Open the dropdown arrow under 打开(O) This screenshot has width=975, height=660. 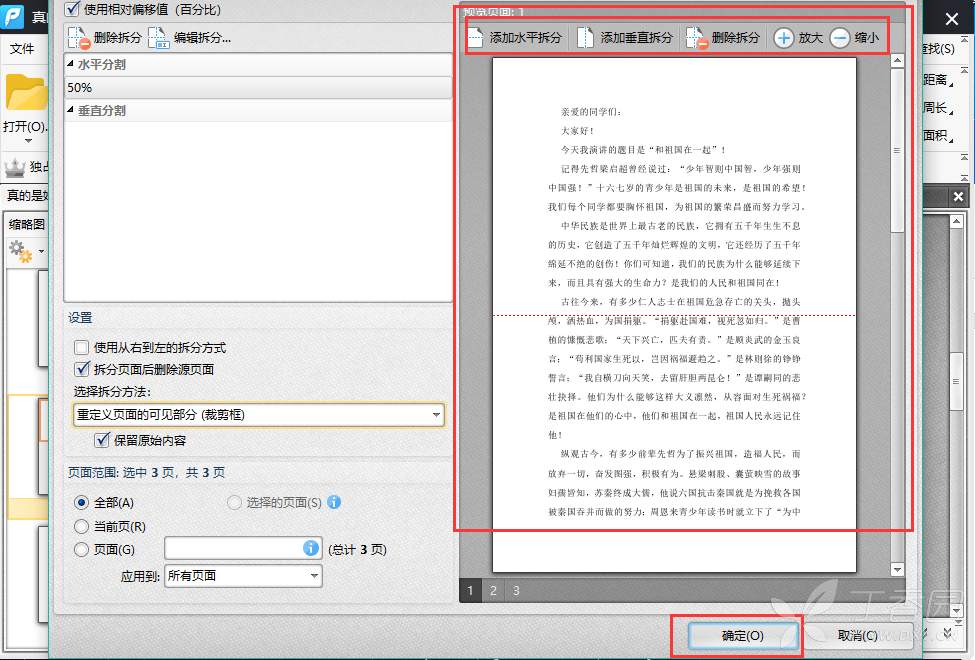pyautogui.click(x=27, y=141)
